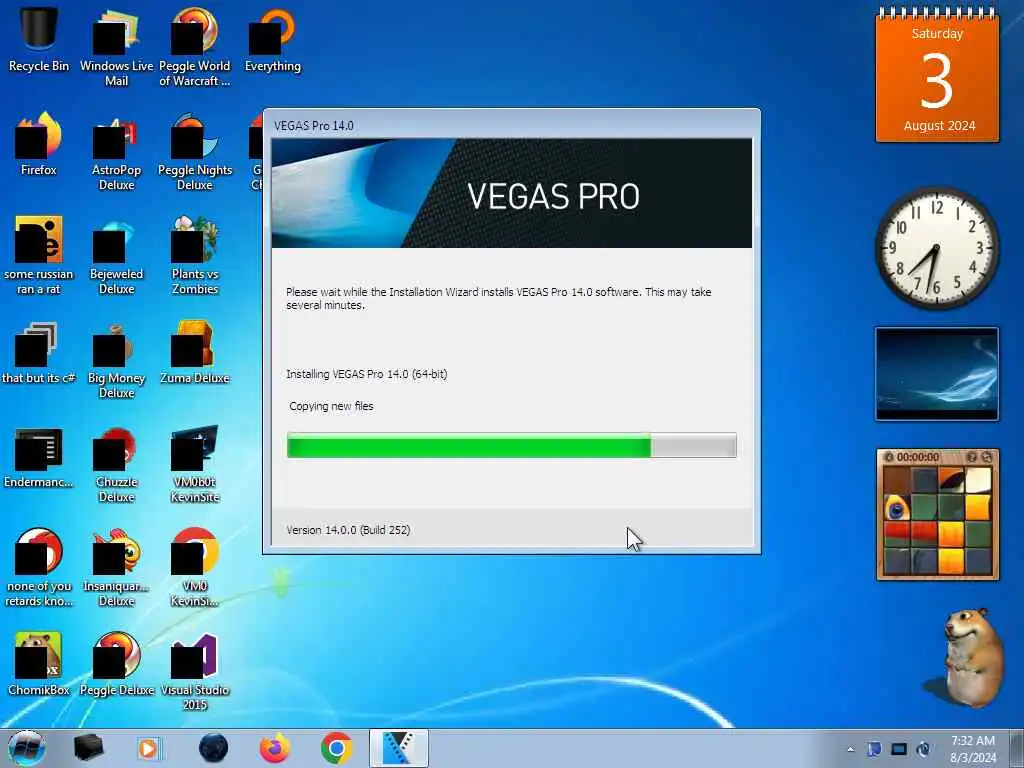This screenshot has width=1024, height=768.
Task: Show hidden system tray icons
Action: pyautogui.click(x=850, y=749)
